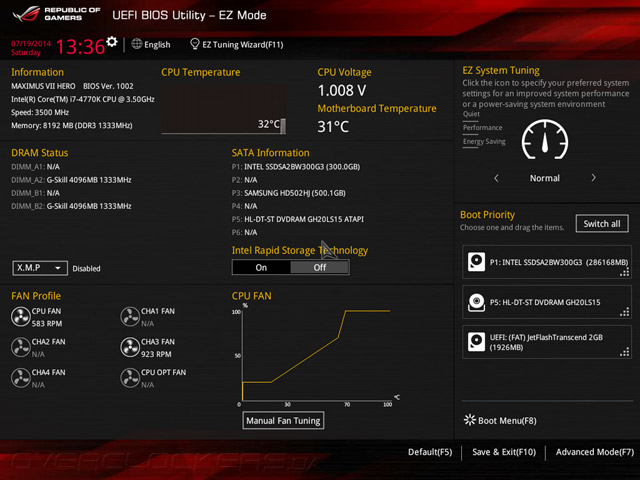Viewport: 640px width, 480px height.
Task: Click the DIMM_A1 N/A row
Action: tap(36, 167)
